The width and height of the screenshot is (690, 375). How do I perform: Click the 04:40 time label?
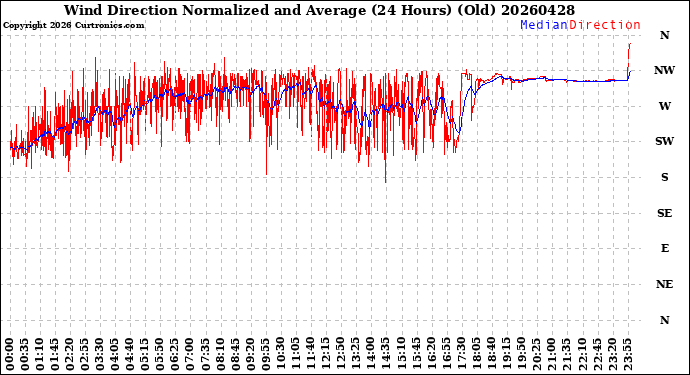[x=130, y=354]
